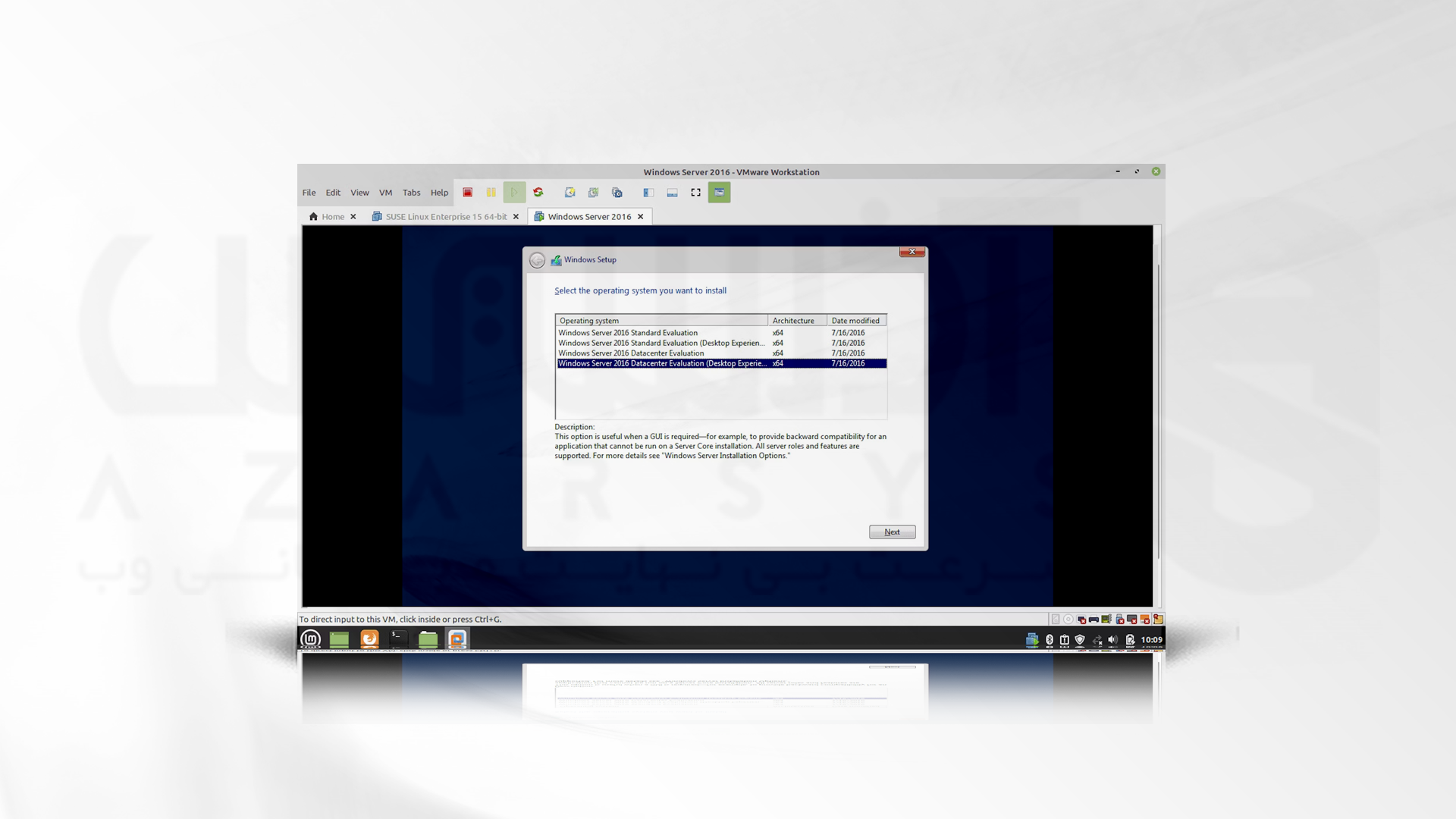1456x819 pixels.
Task: Select Windows Server 2016 Standard Evaluation row
Action: click(721, 333)
